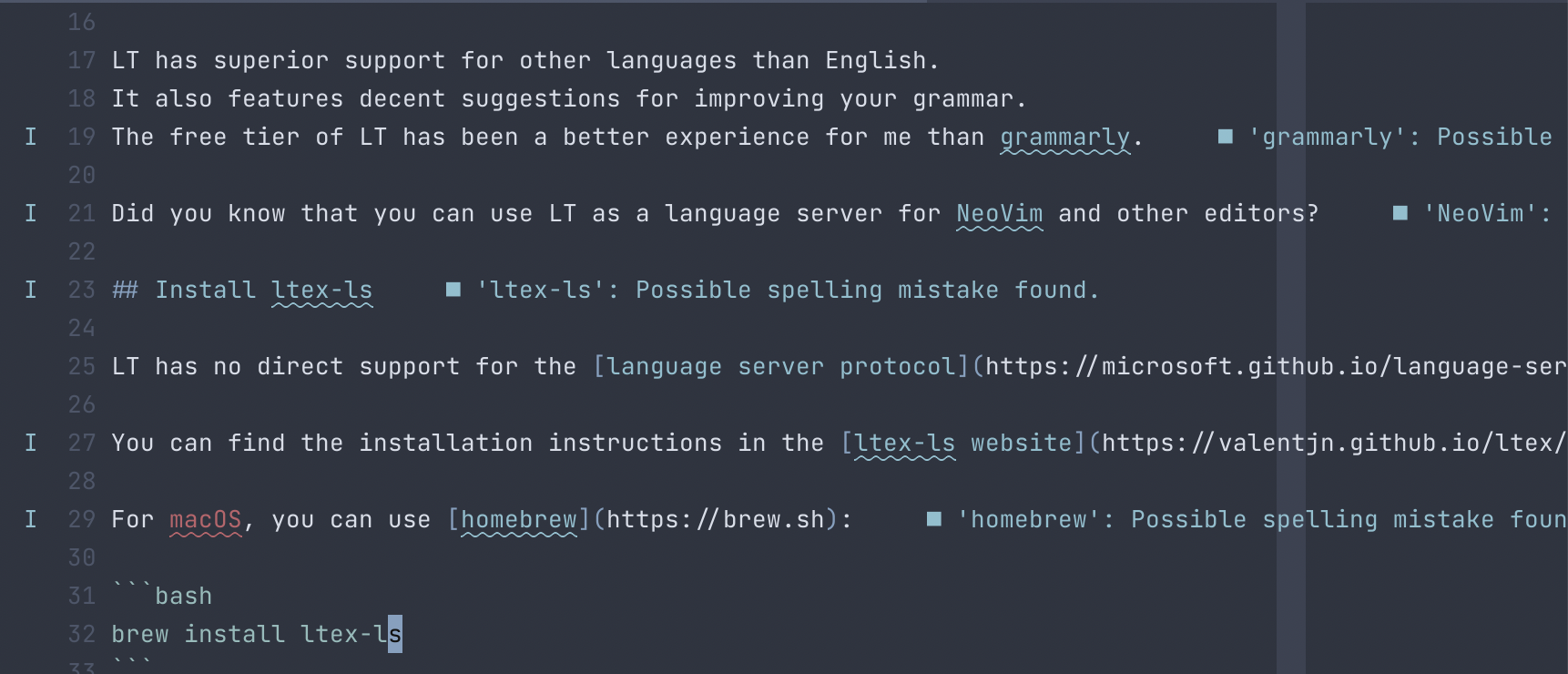The height and width of the screenshot is (674, 1568).
Task: Open the homebrew link text
Action: coord(519,520)
